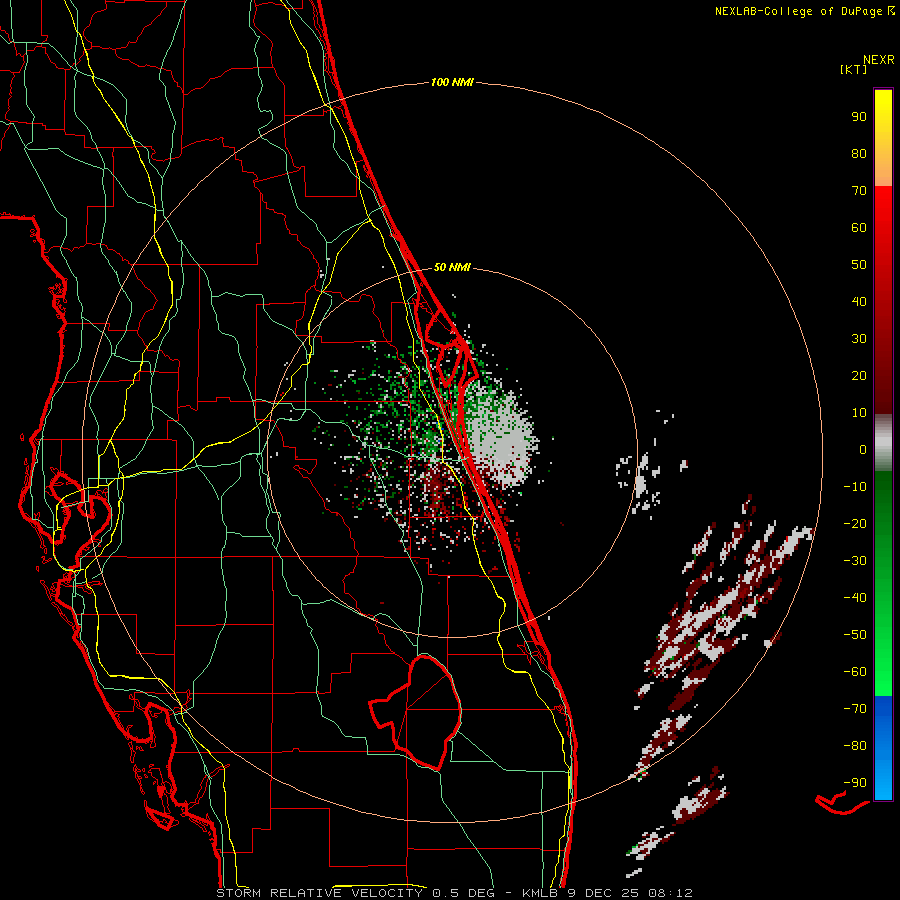Click the 80 value on the velocity scale

tap(859, 154)
